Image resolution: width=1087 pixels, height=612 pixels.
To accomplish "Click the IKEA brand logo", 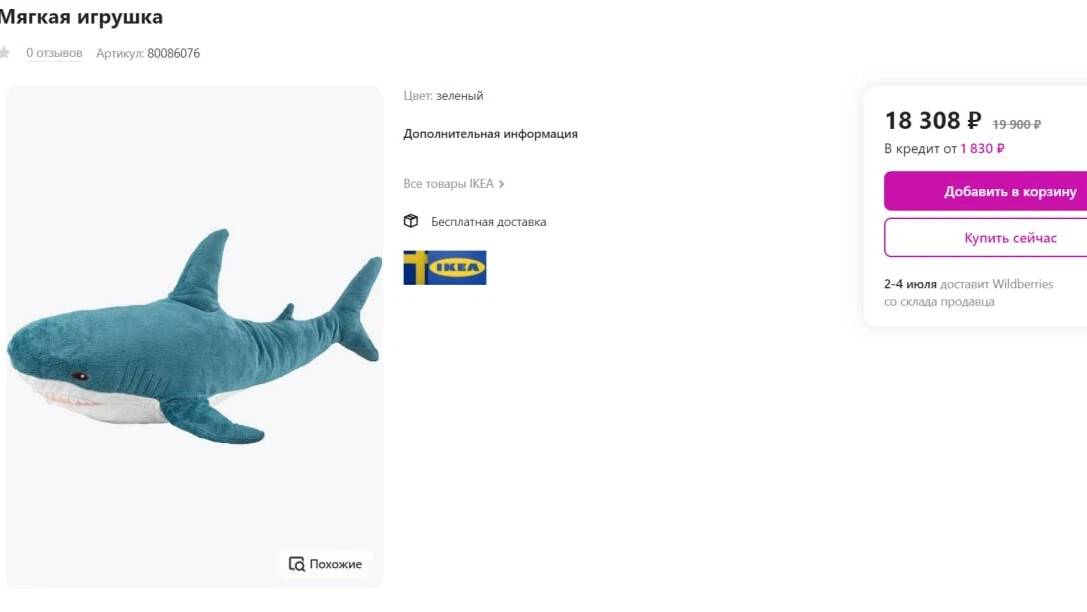I will coord(445,268).
